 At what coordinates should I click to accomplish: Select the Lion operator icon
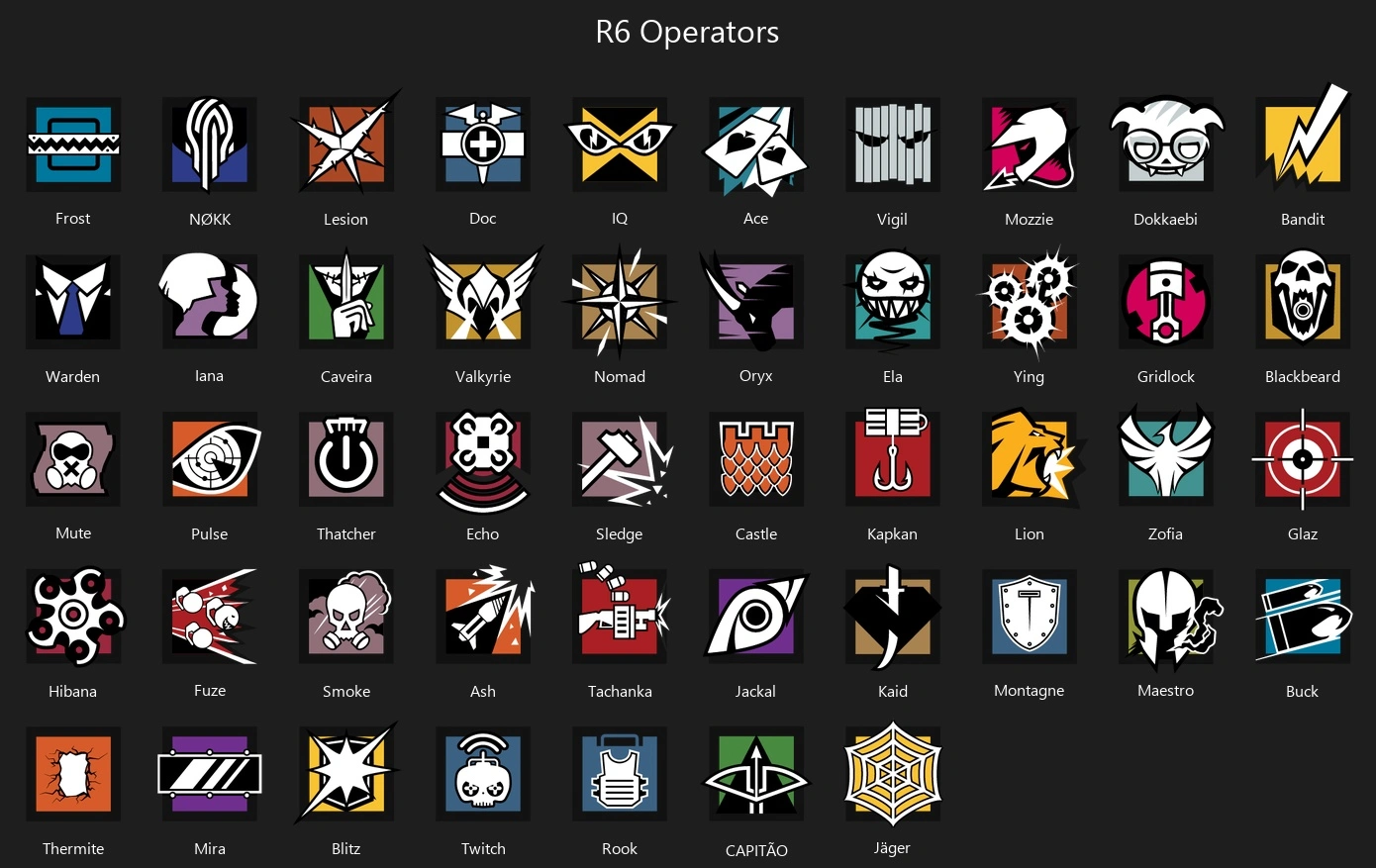tap(1032, 458)
